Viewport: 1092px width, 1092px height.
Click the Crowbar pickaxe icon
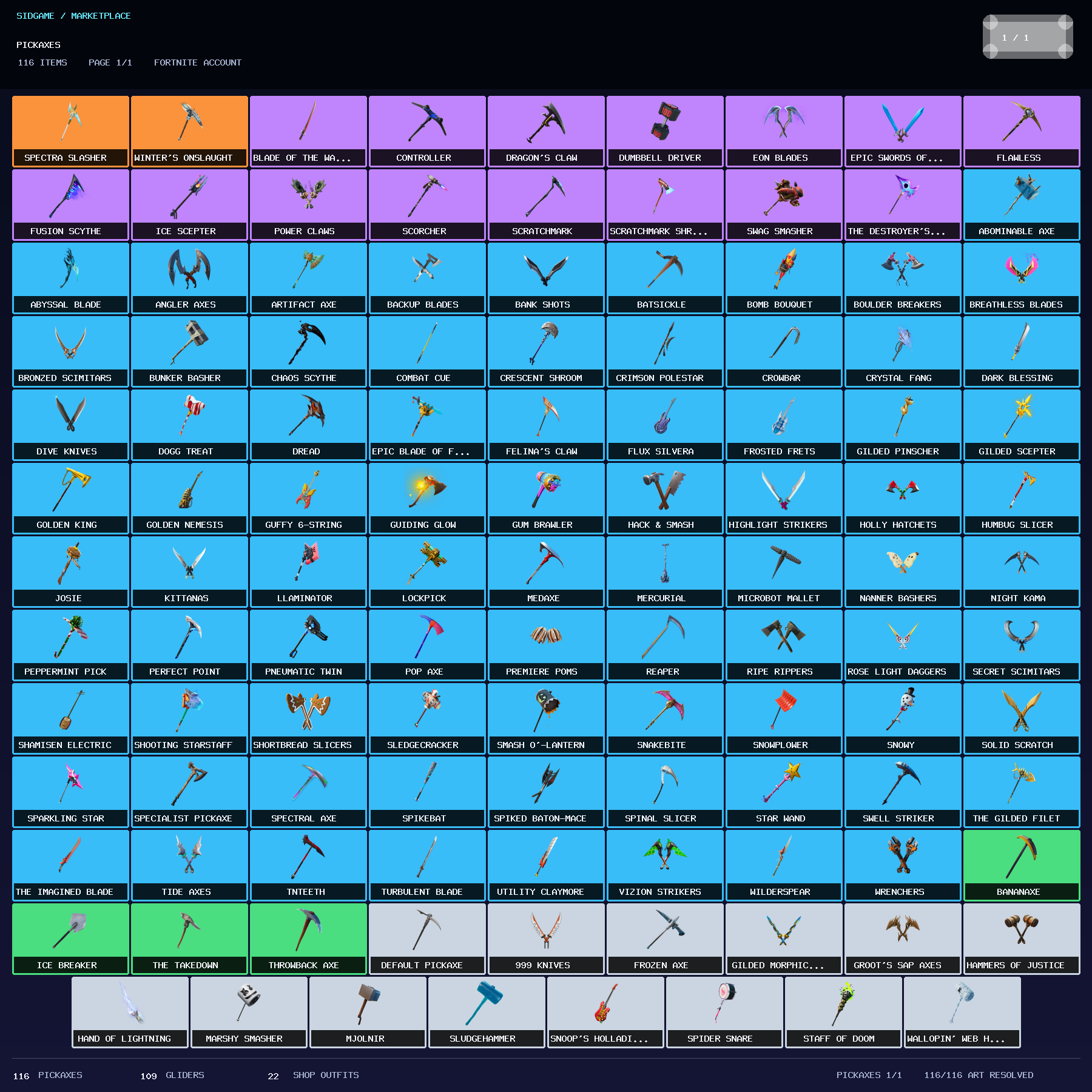point(784,342)
